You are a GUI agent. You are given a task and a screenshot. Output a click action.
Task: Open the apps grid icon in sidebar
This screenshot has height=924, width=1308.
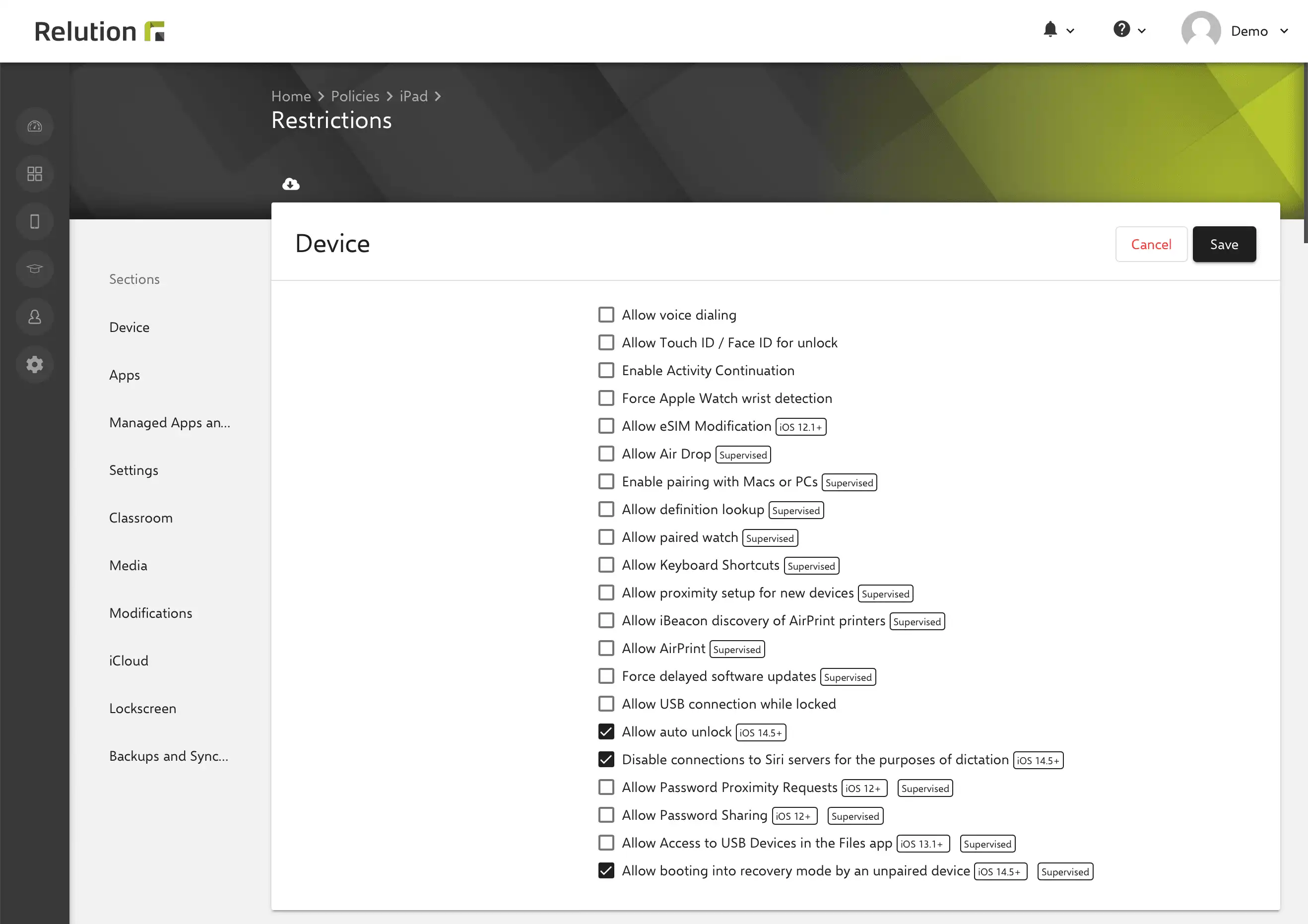coord(35,174)
